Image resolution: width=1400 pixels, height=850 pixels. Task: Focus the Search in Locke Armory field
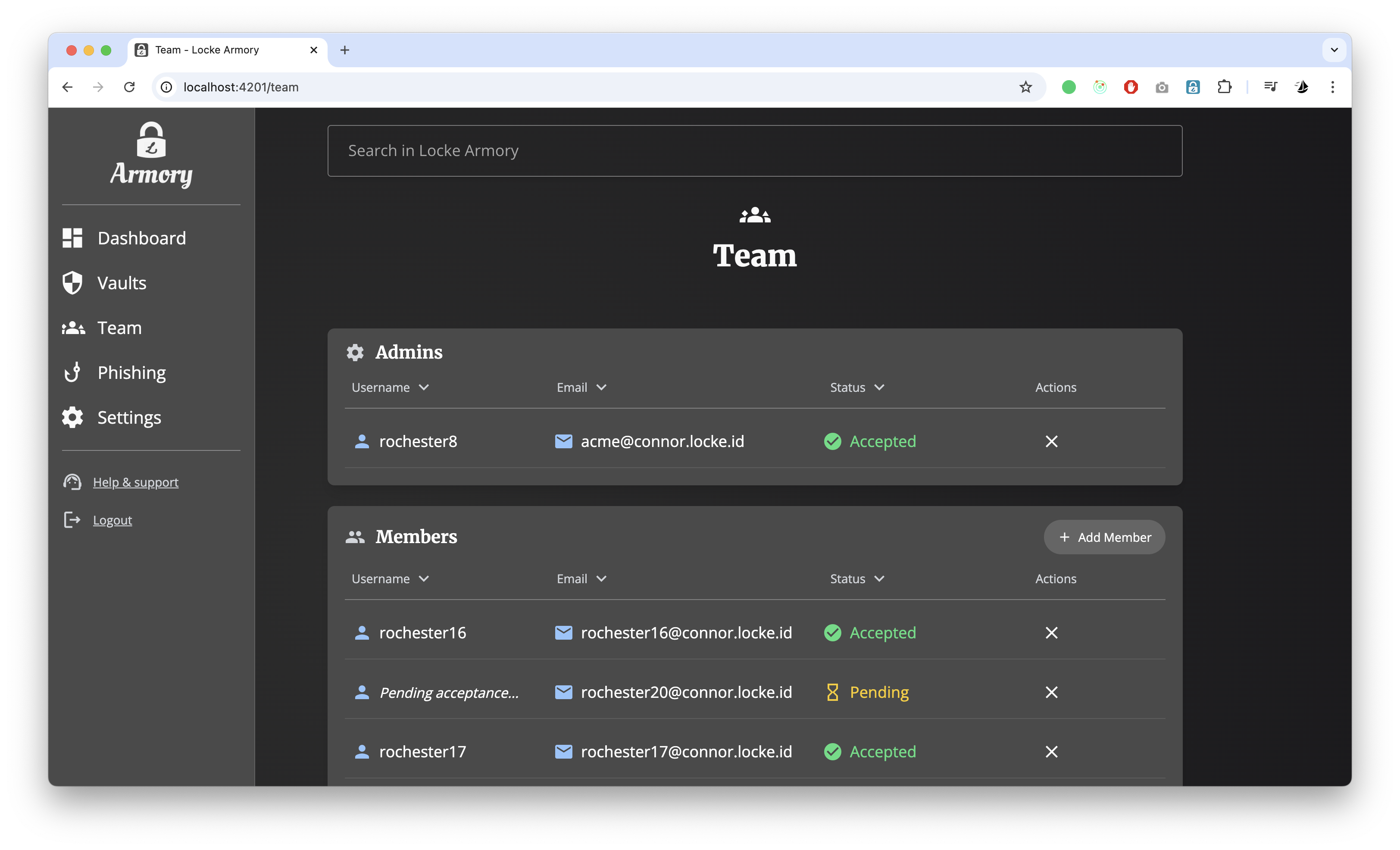pos(754,151)
